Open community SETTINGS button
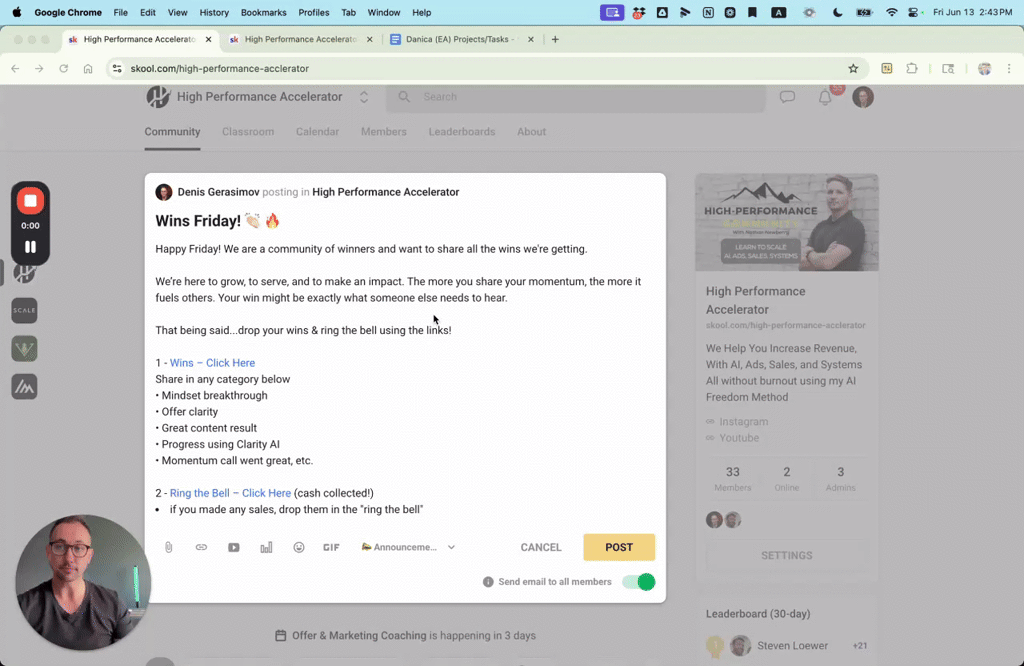 [787, 556]
